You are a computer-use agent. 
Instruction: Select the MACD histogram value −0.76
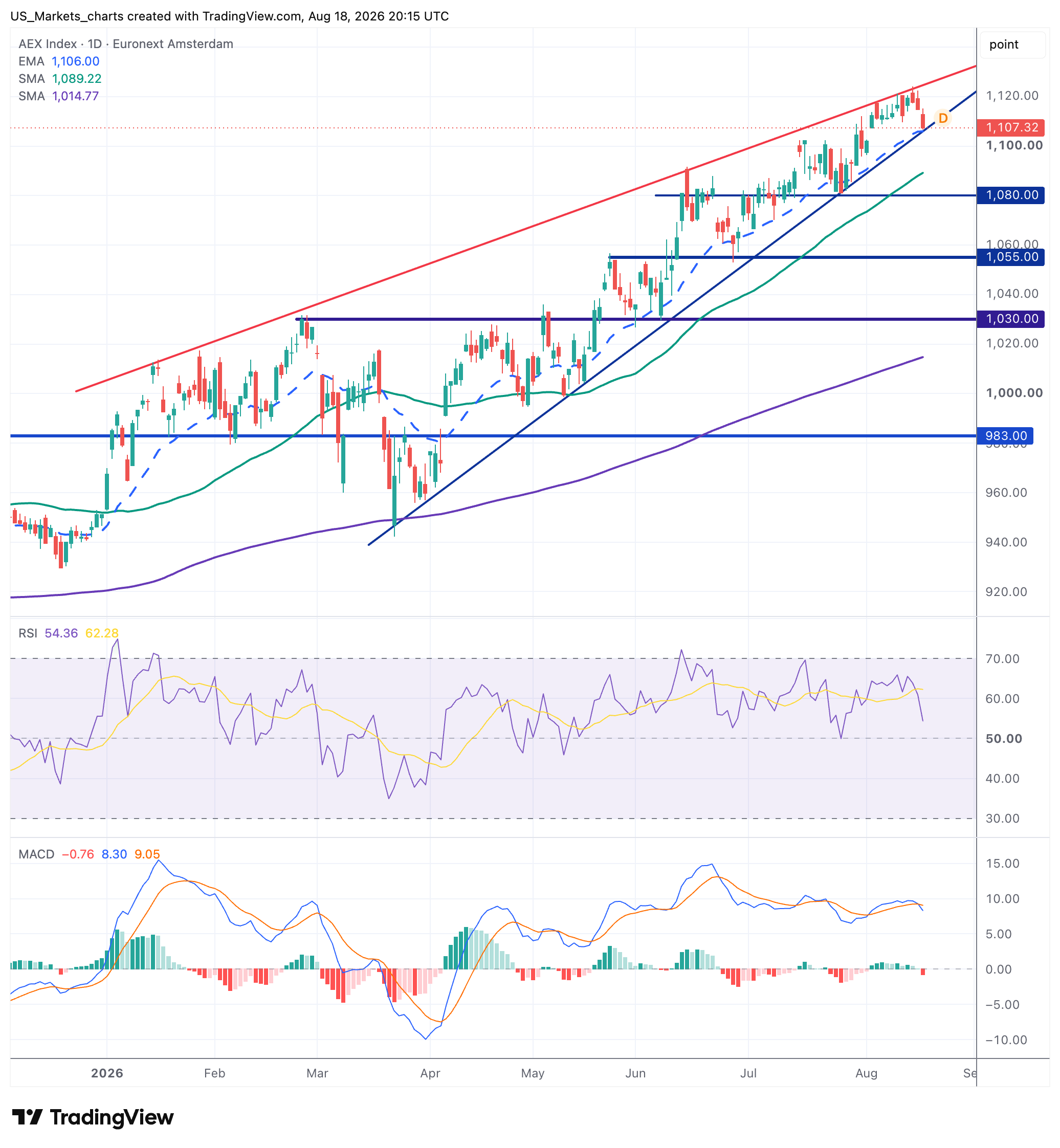coord(77,854)
